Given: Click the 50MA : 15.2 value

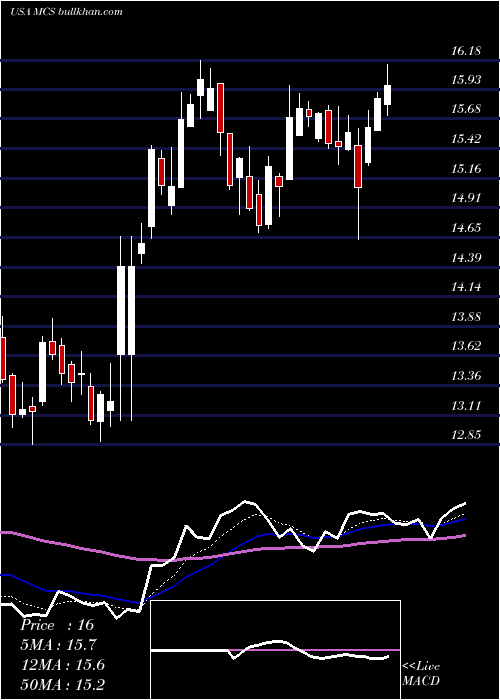Looking at the screenshot, I should click(x=62, y=684).
